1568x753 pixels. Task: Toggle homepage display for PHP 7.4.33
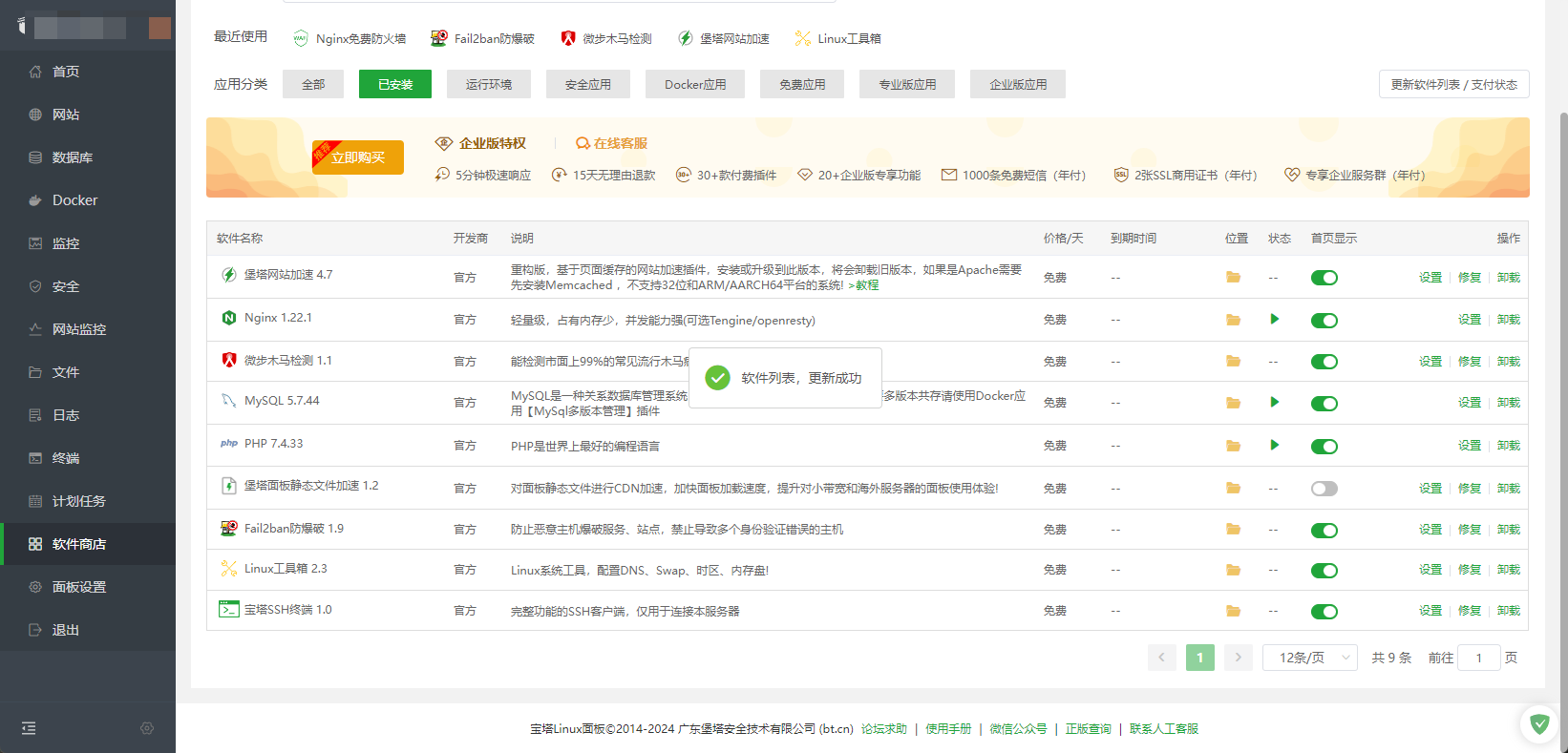click(1324, 446)
